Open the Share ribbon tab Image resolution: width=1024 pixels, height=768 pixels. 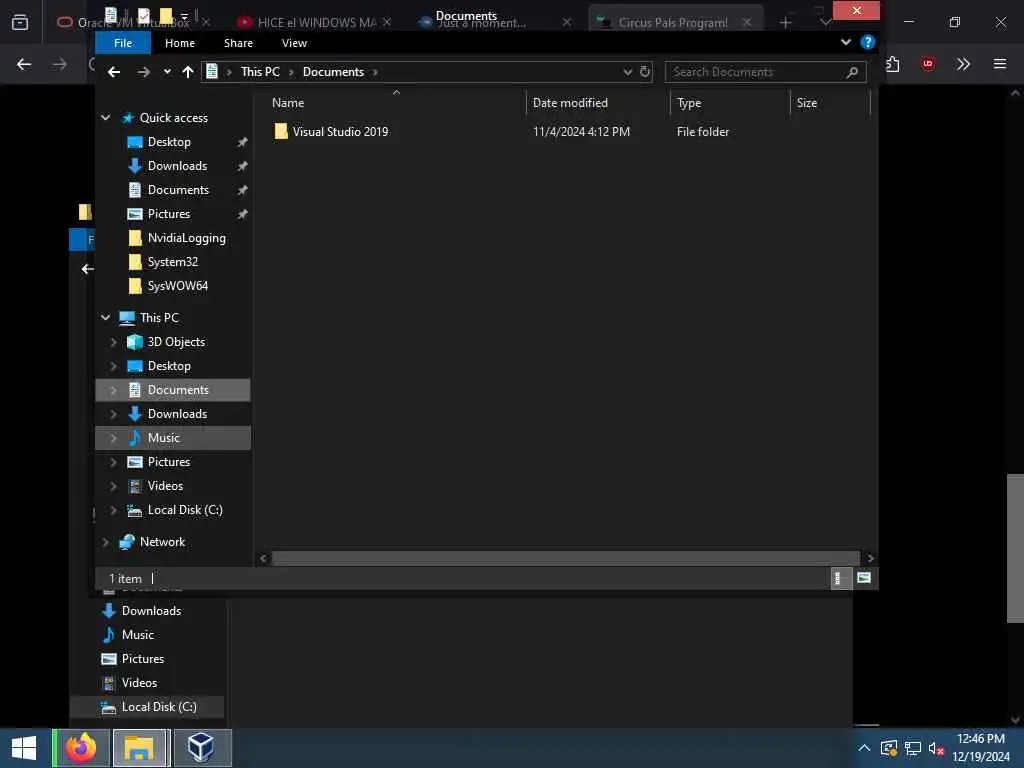pyautogui.click(x=238, y=43)
